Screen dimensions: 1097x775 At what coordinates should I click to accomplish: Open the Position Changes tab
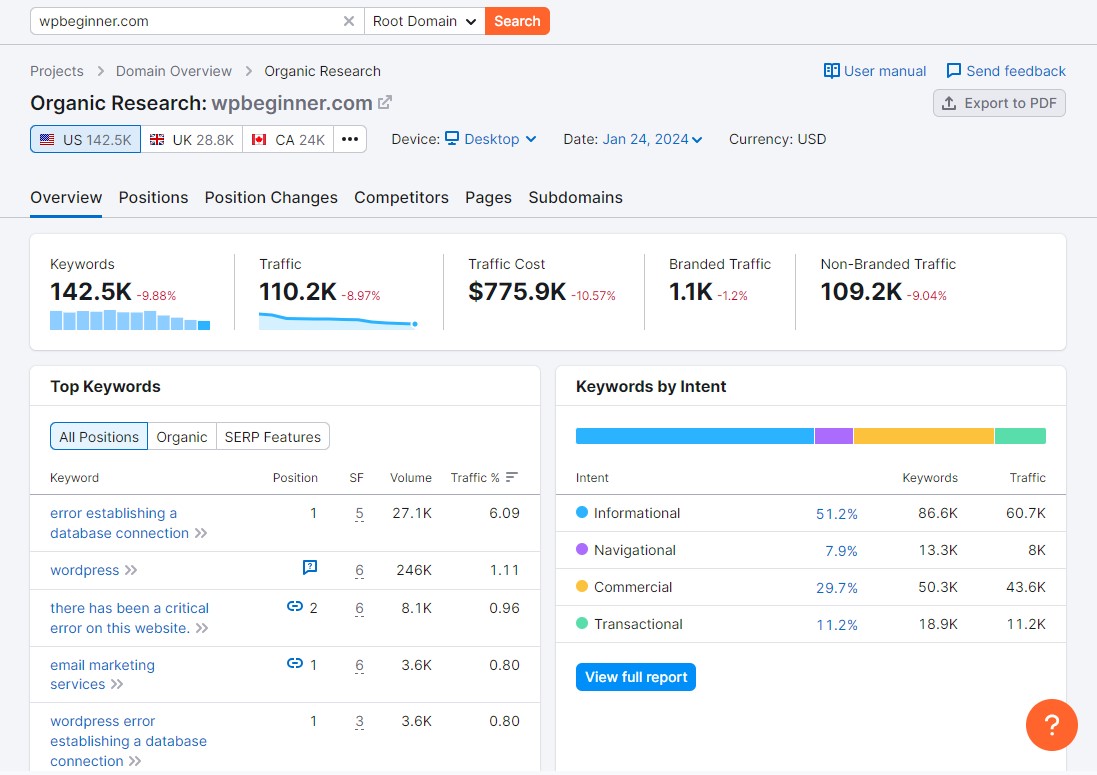pyautogui.click(x=271, y=197)
